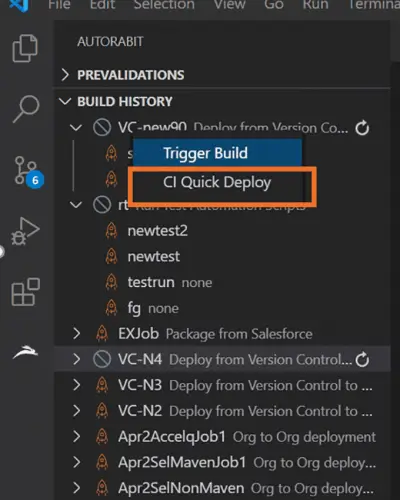Open the Explorer files icon
400x500 pixels.
pyautogui.click(x=25, y=48)
